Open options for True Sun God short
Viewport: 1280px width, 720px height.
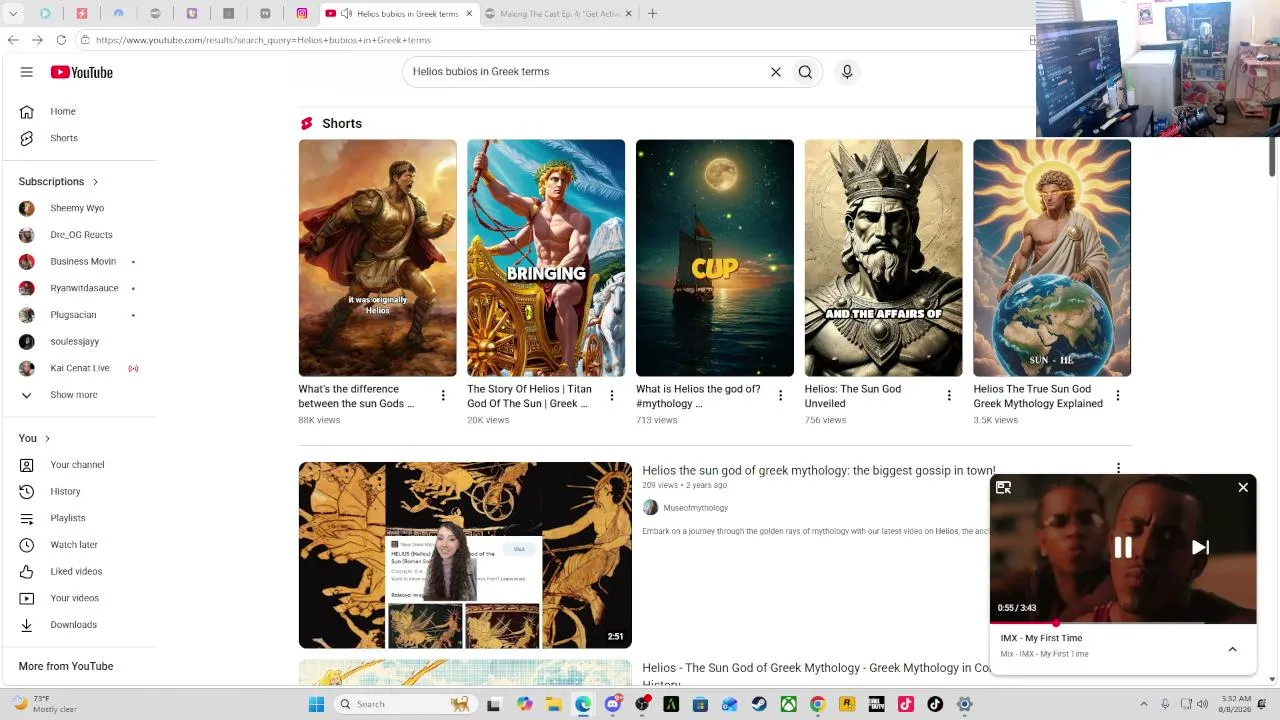[1118, 396]
